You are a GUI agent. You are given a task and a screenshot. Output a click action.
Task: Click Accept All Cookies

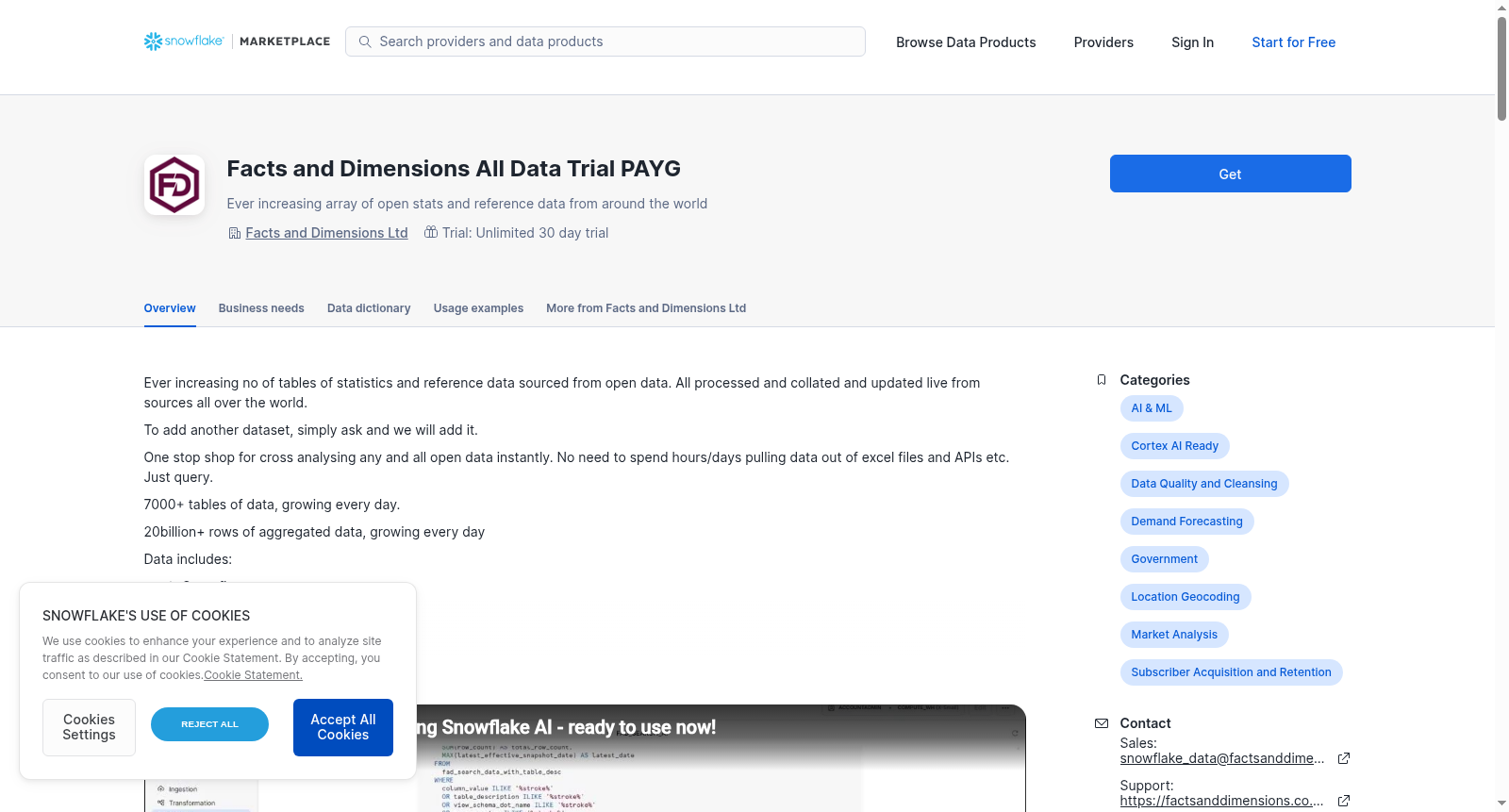343,727
